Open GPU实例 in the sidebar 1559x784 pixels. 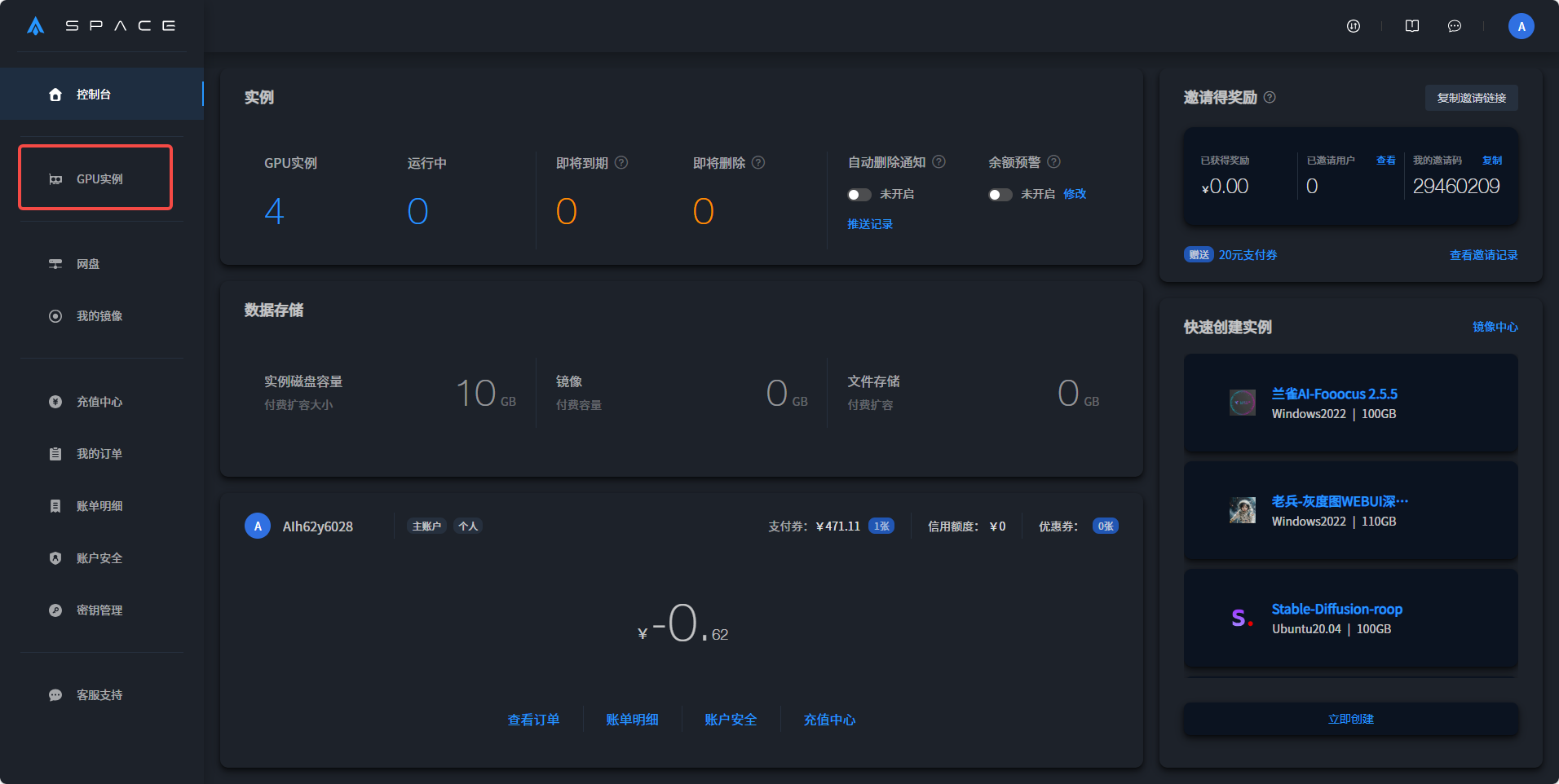coord(96,178)
